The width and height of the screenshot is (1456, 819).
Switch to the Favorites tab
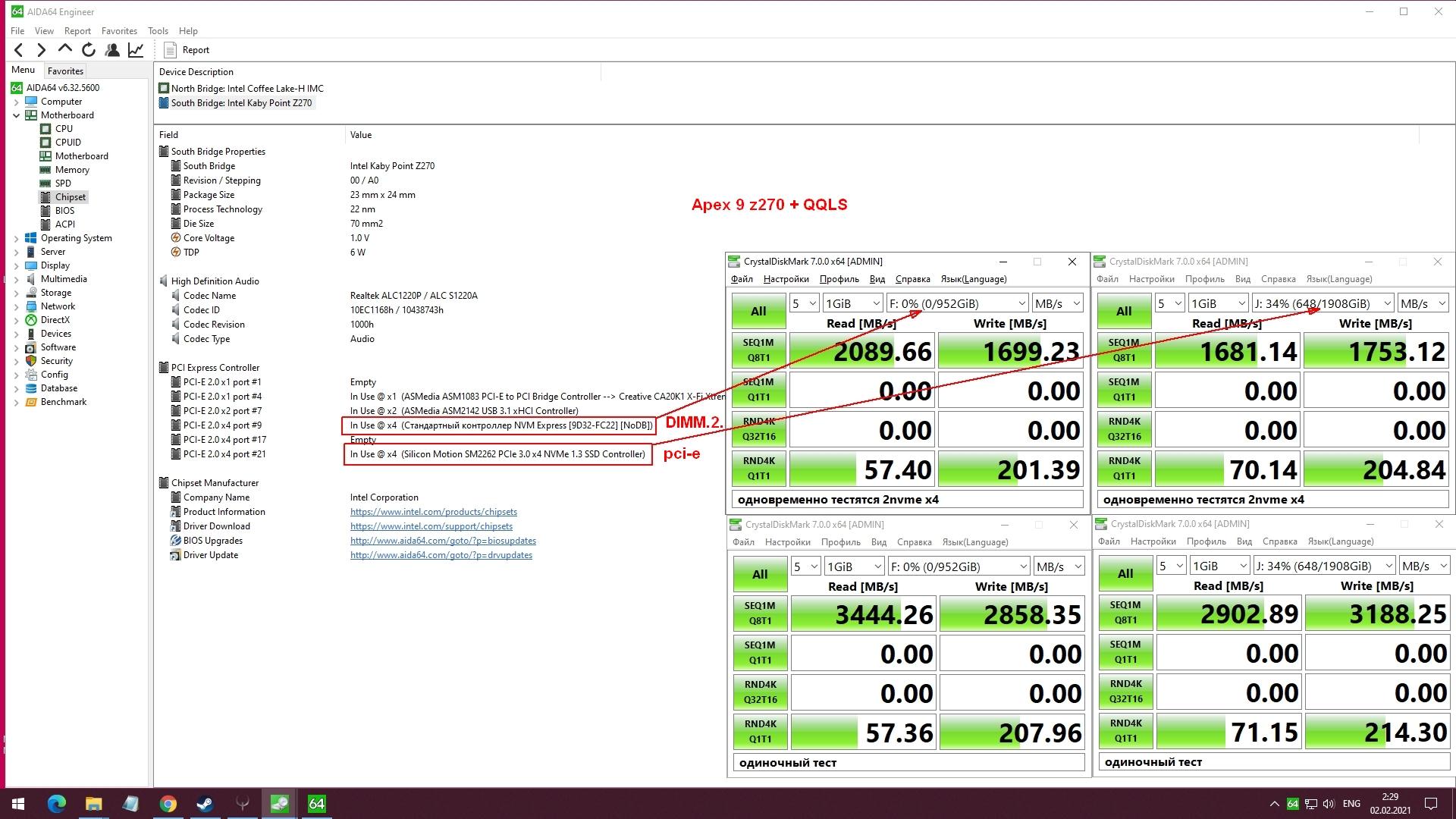[65, 71]
